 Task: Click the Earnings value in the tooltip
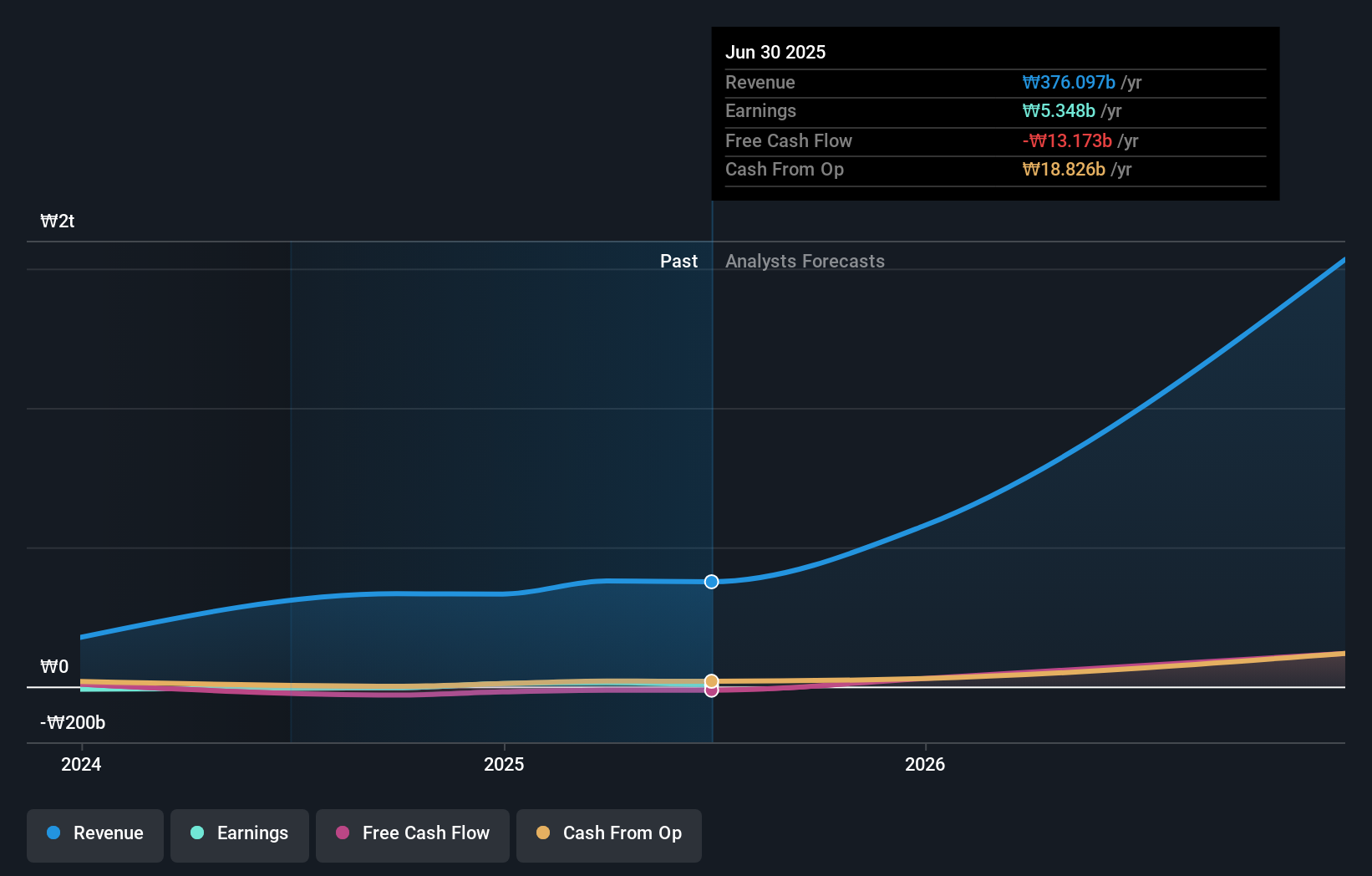coord(1058,110)
